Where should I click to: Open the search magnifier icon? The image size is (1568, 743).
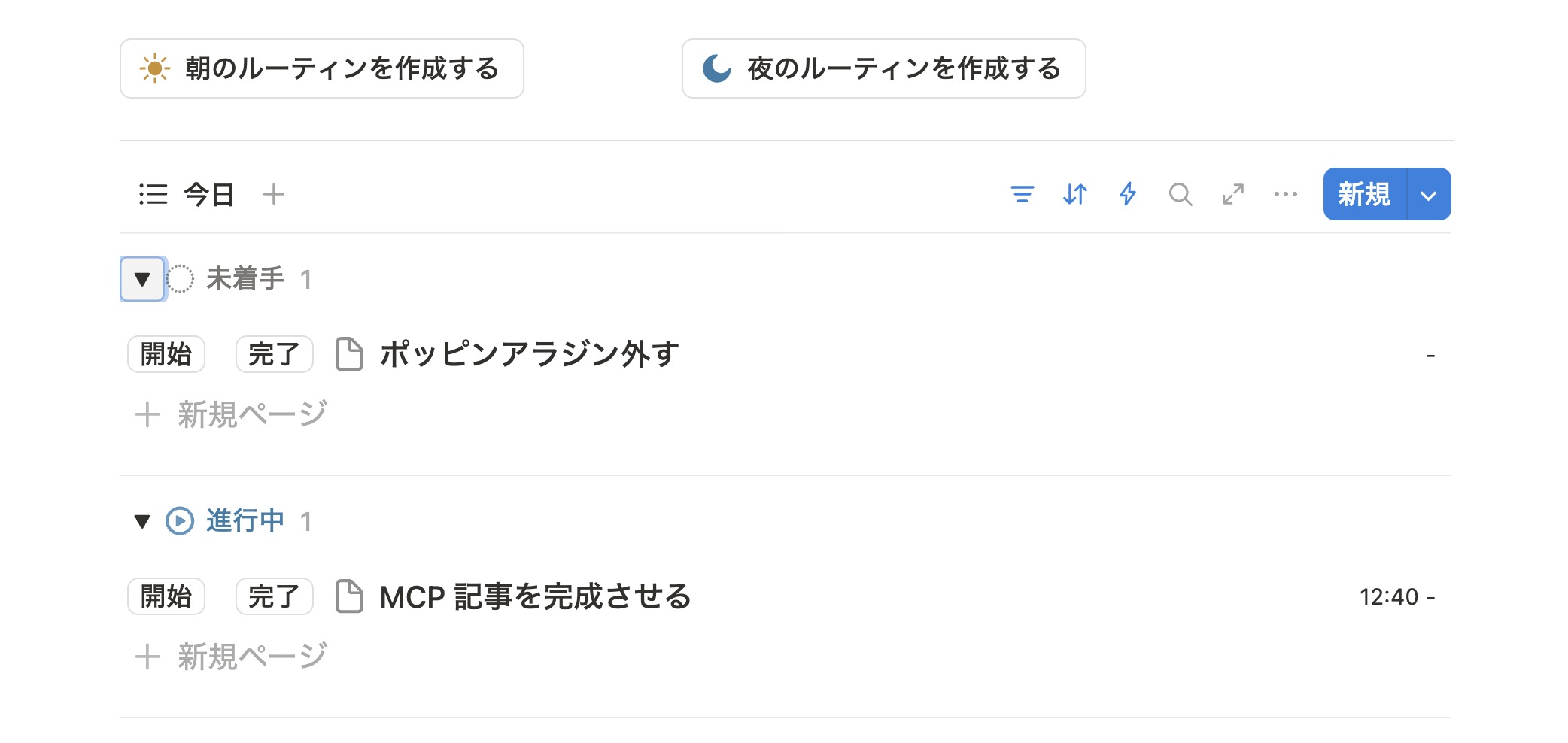coord(1180,195)
